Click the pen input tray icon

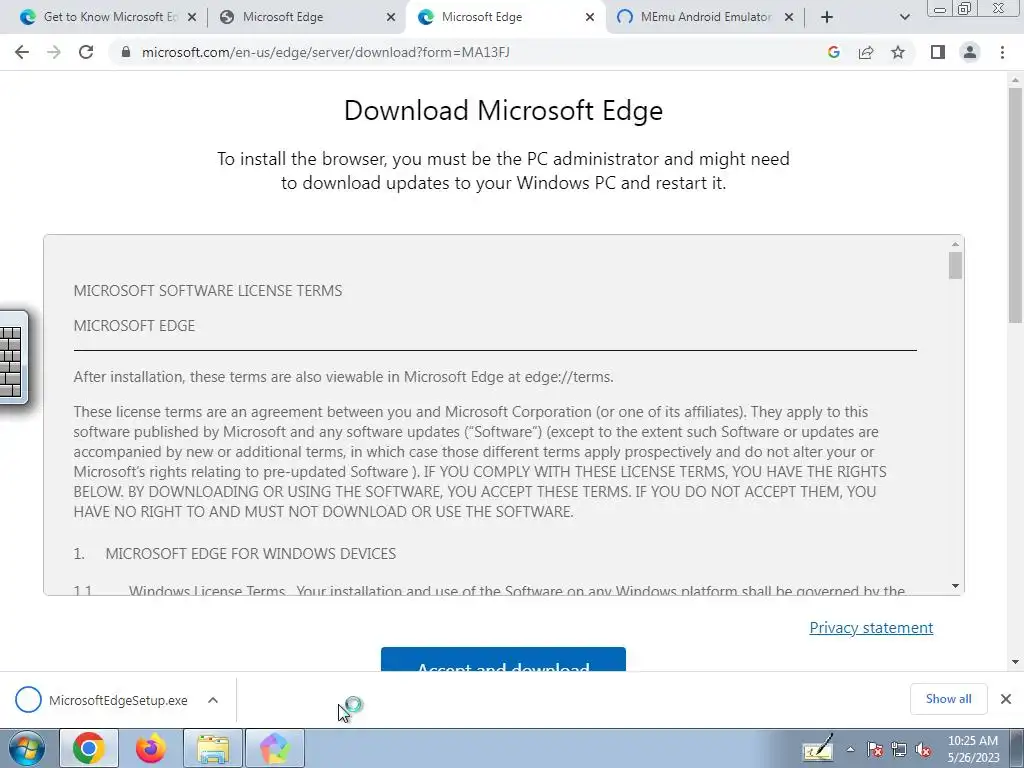(818, 748)
